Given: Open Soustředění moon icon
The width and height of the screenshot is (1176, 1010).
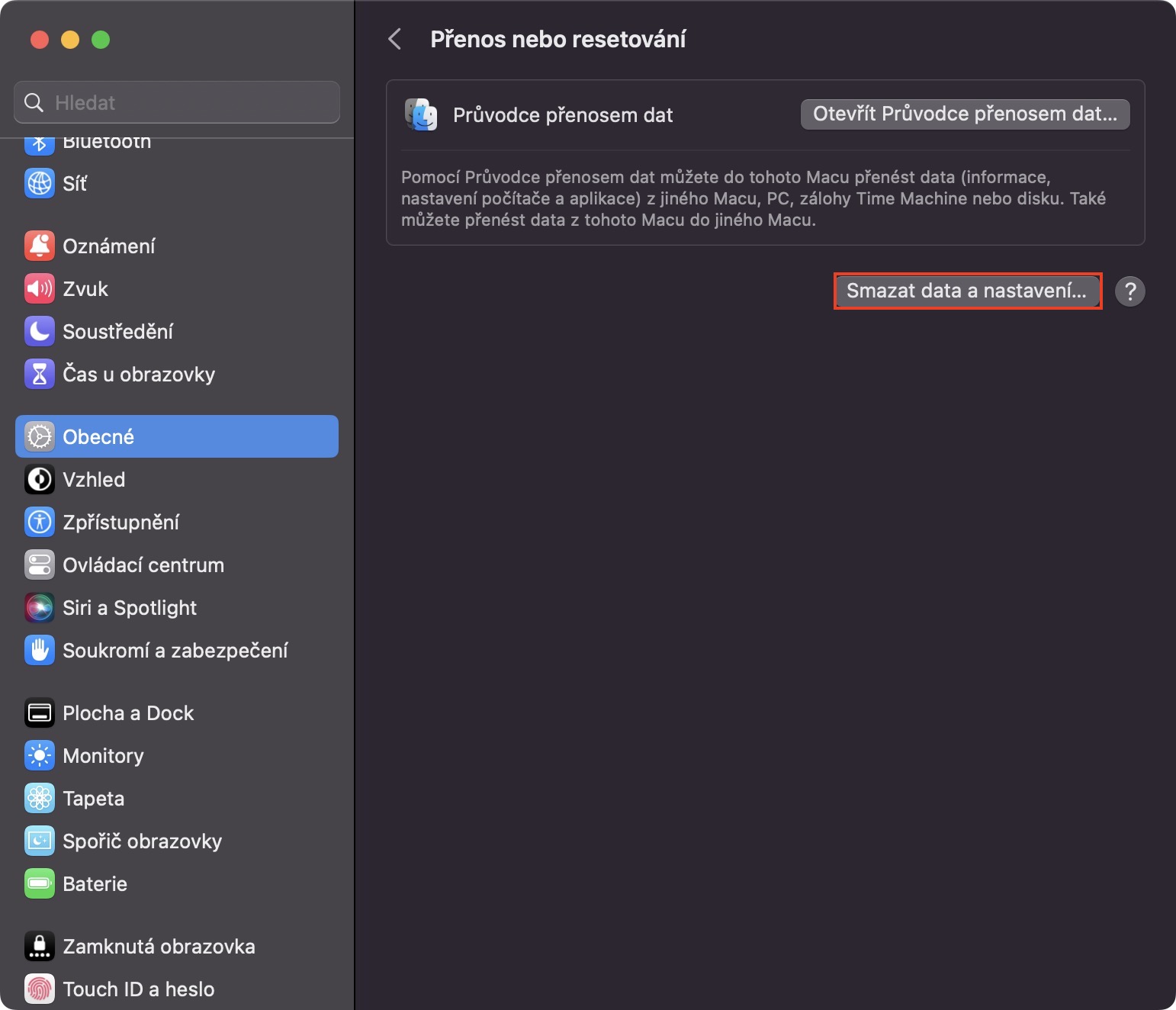Looking at the screenshot, I should click(x=40, y=331).
